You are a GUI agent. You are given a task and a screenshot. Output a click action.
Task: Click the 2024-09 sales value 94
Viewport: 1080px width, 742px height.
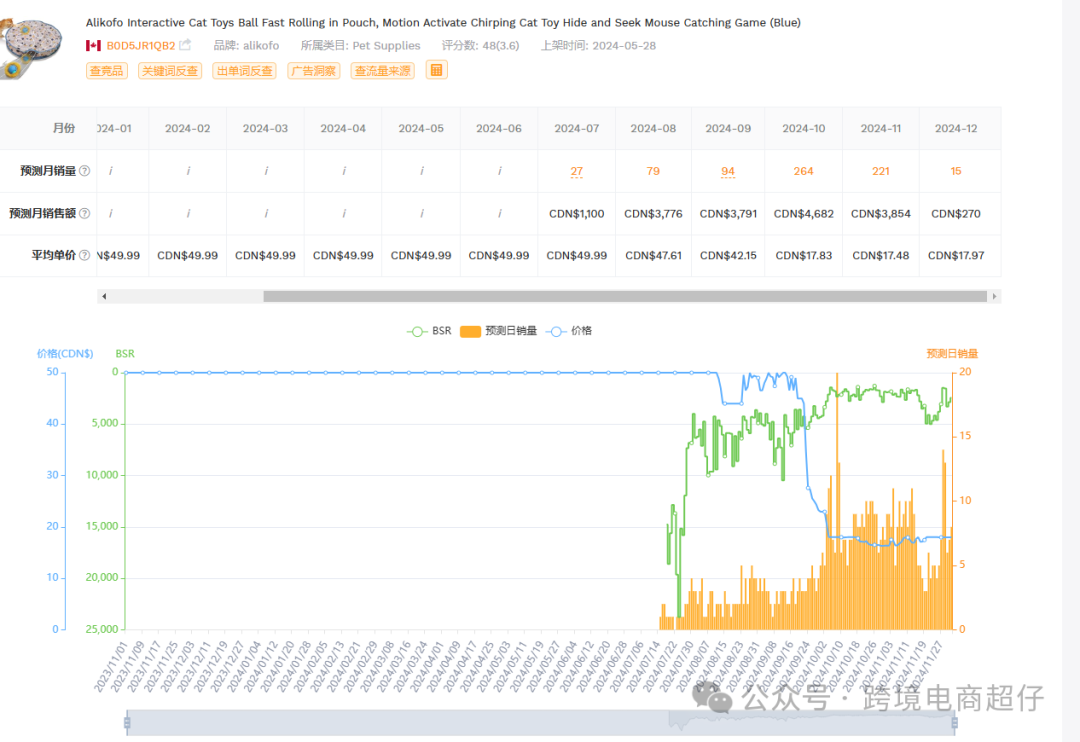tap(728, 171)
